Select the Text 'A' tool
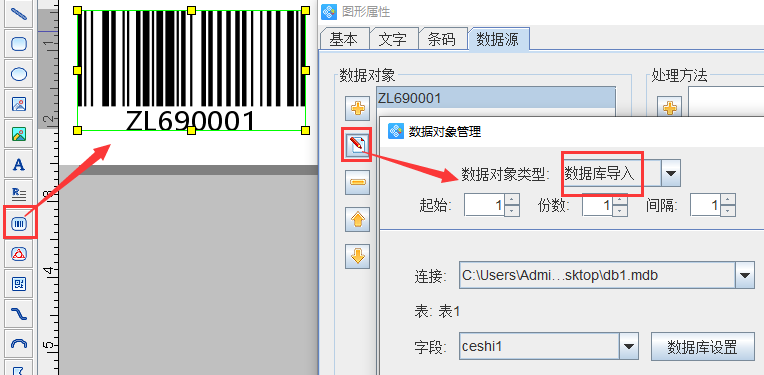 (x=19, y=164)
